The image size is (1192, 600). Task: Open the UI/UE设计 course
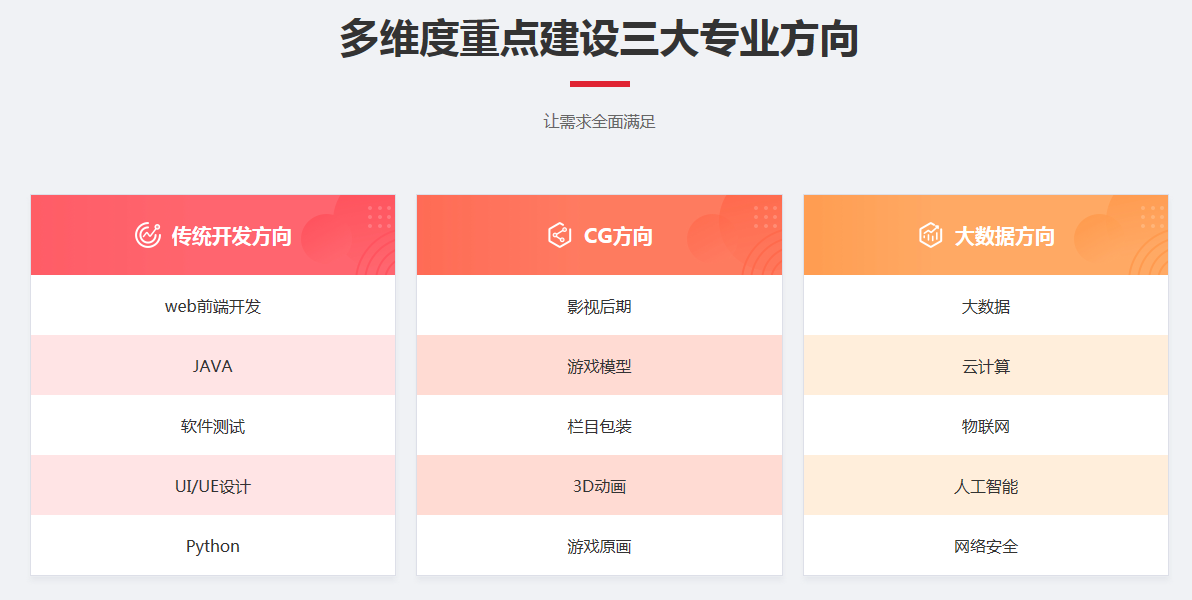point(213,486)
